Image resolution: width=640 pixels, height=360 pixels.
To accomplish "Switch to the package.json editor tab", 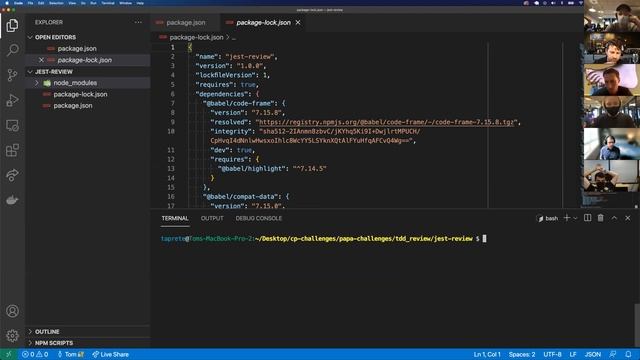I will 186,22.
